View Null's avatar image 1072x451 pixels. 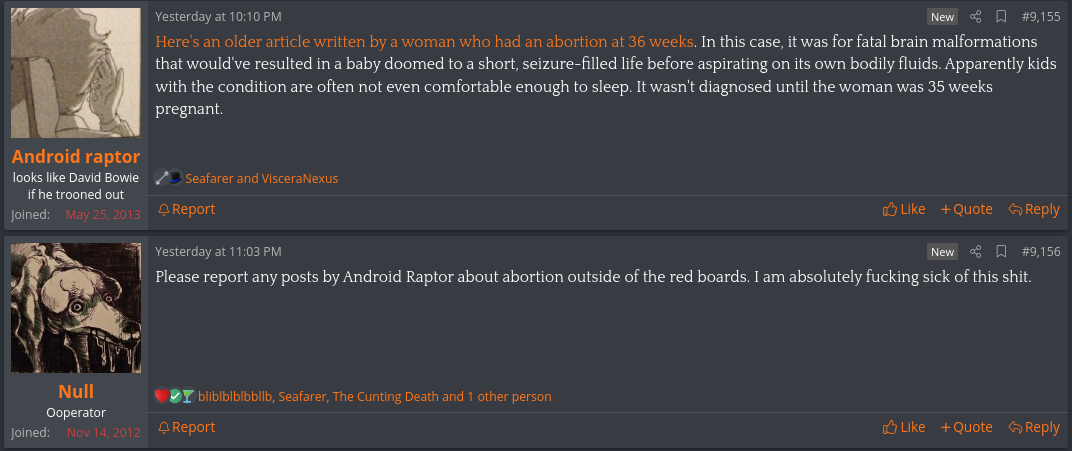coord(76,308)
